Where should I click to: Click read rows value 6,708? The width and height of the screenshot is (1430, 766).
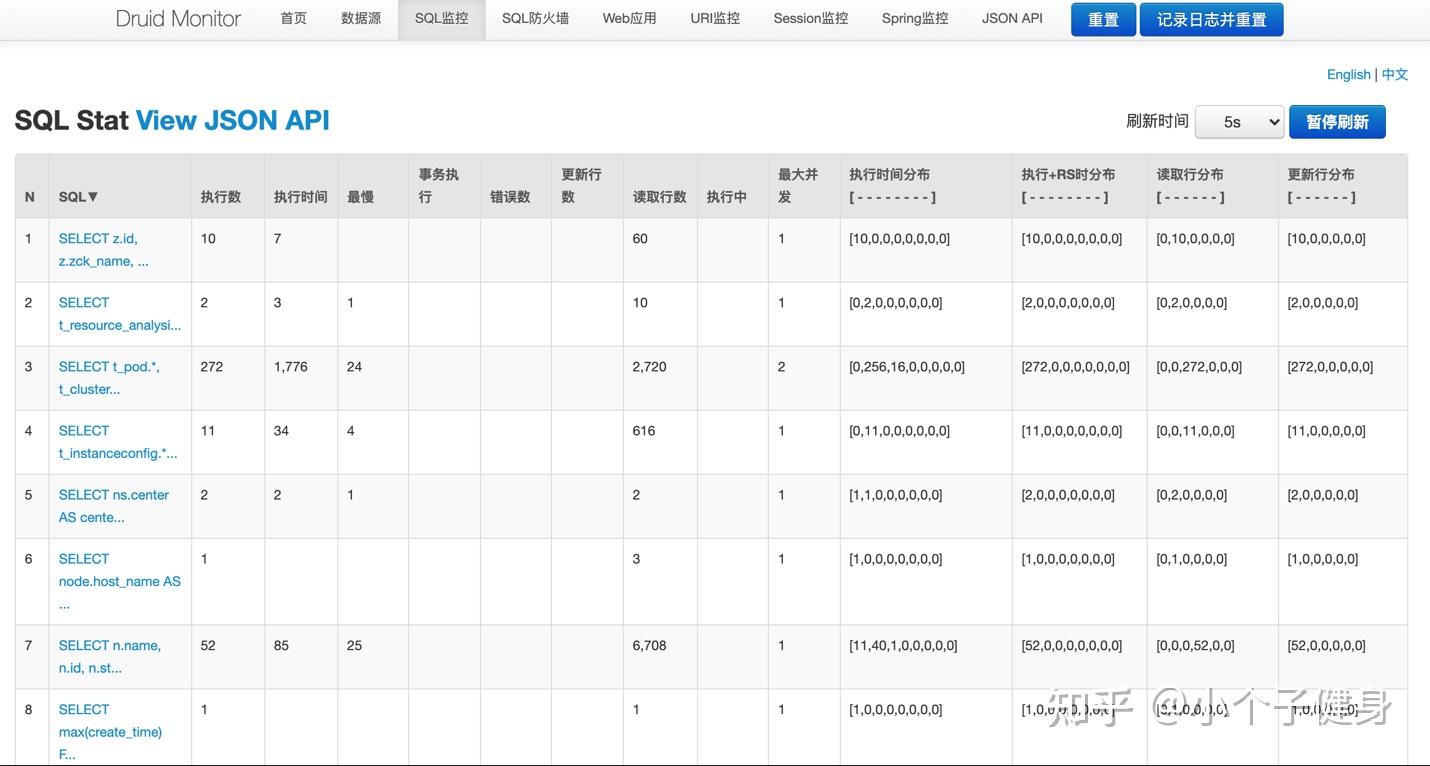[x=649, y=646]
